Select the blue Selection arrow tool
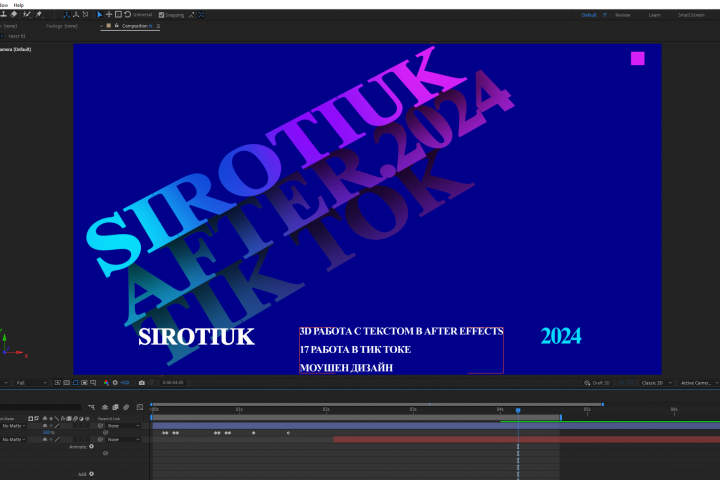This screenshot has width=720, height=480. tap(100, 15)
